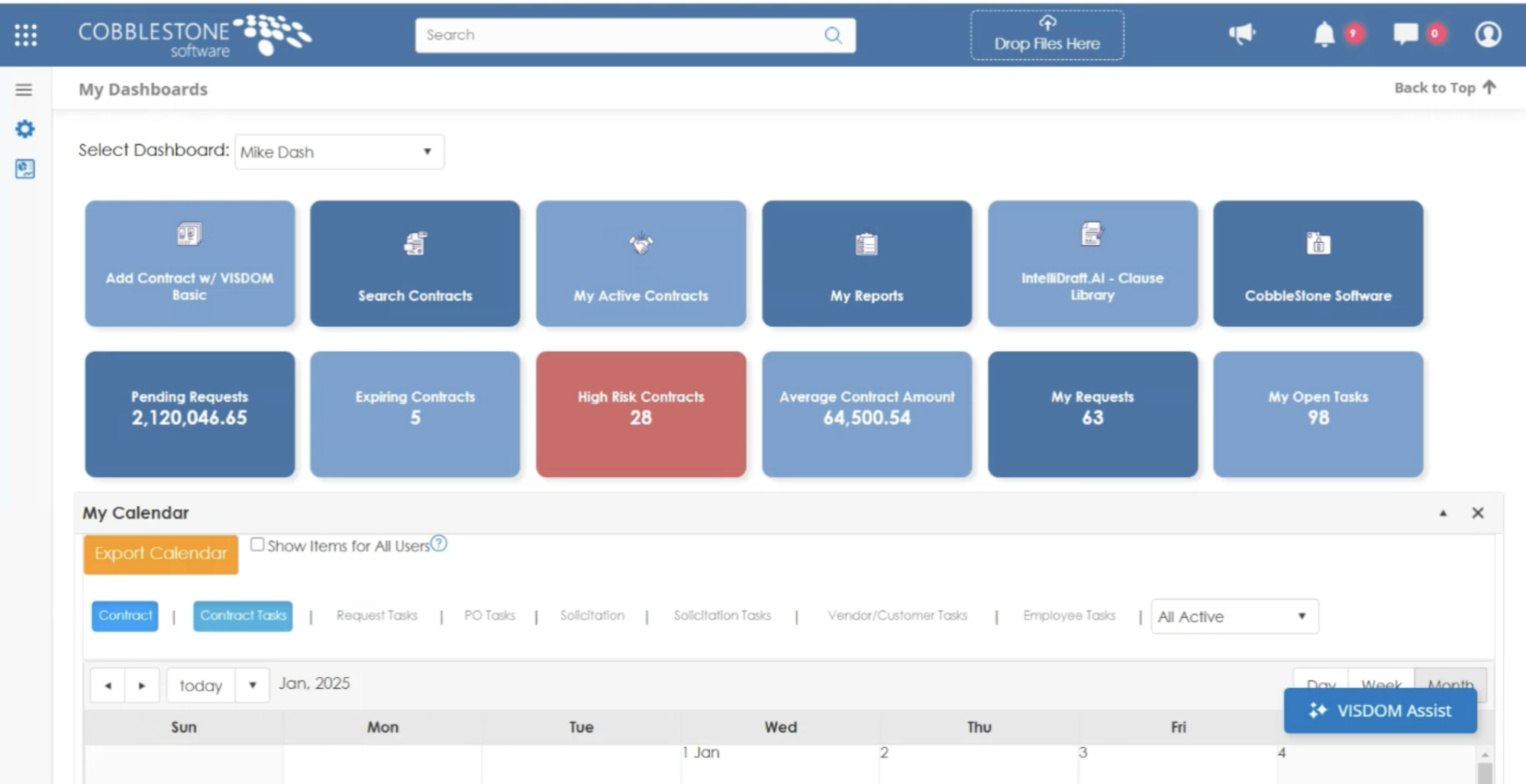
Task: Toggle the Contract calendar filter
Action: pos(125,616)
